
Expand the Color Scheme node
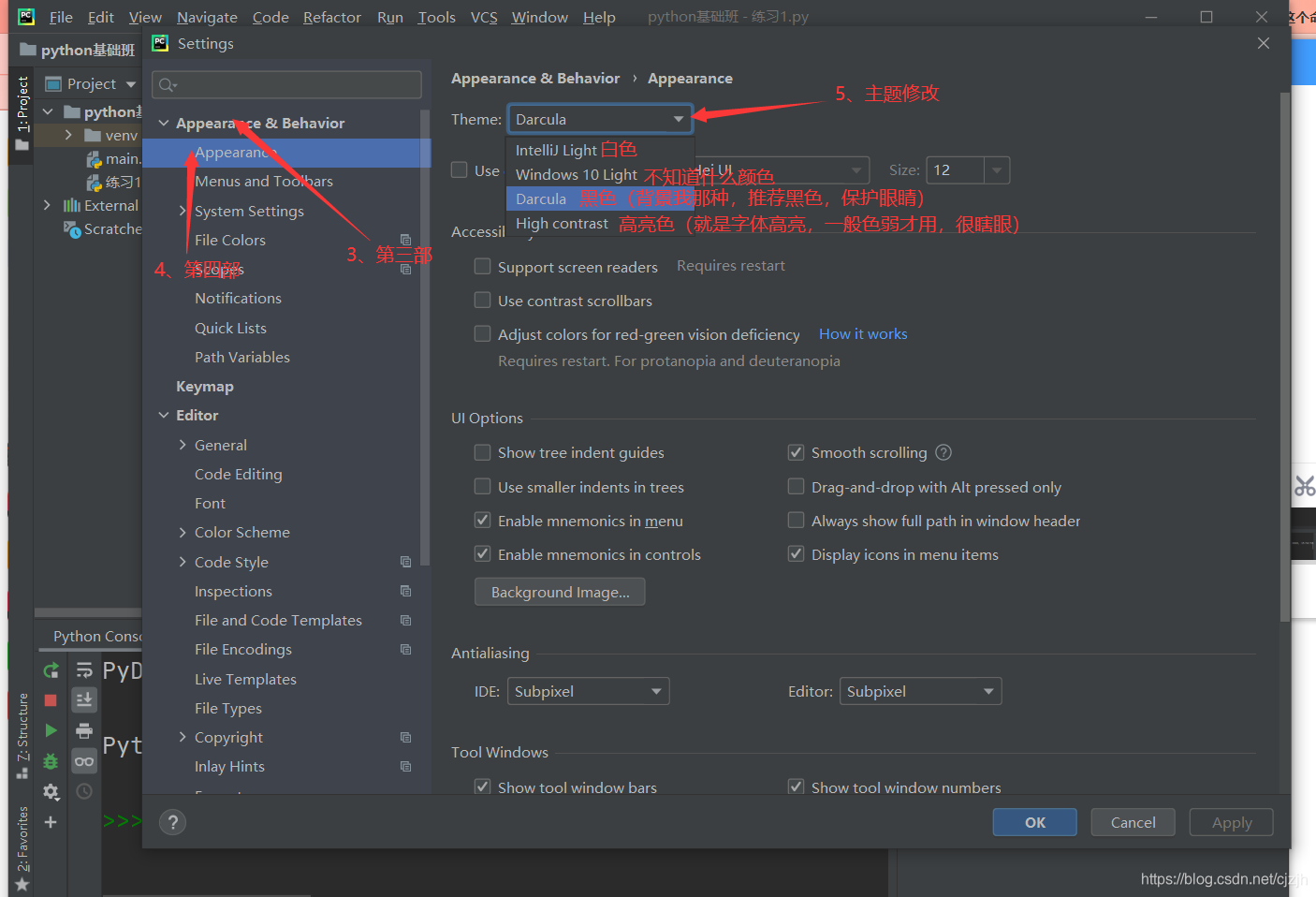pos(183,532)
